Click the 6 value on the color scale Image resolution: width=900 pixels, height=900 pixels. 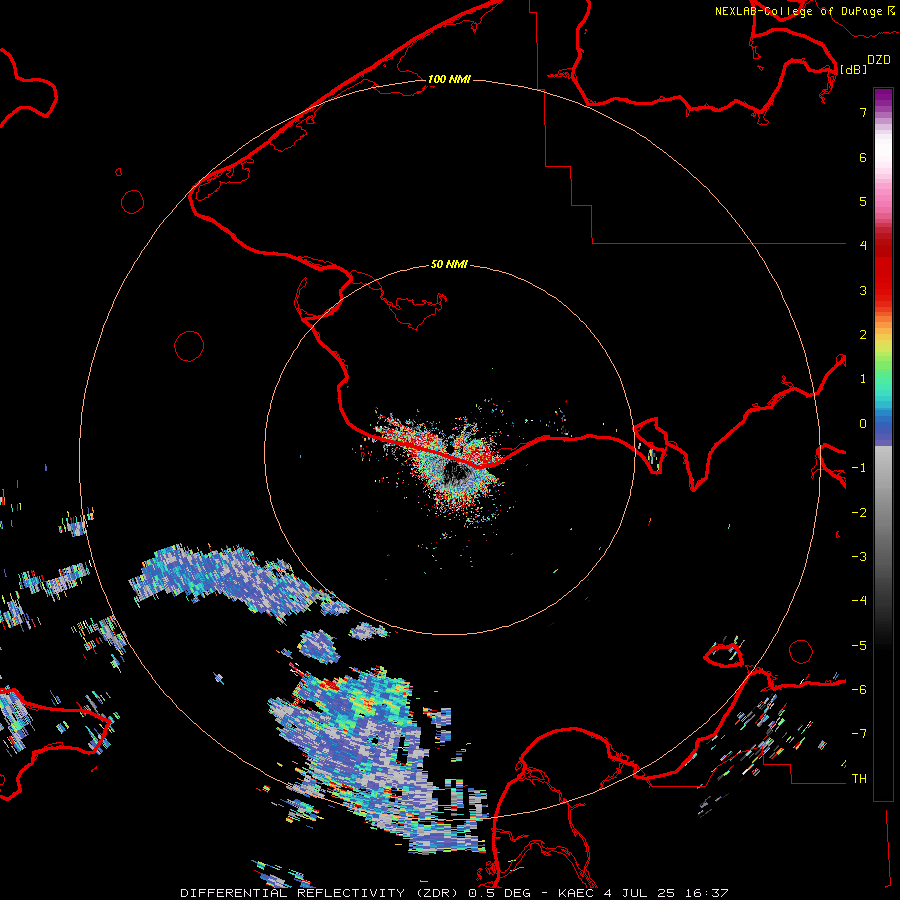click(863, 157)
